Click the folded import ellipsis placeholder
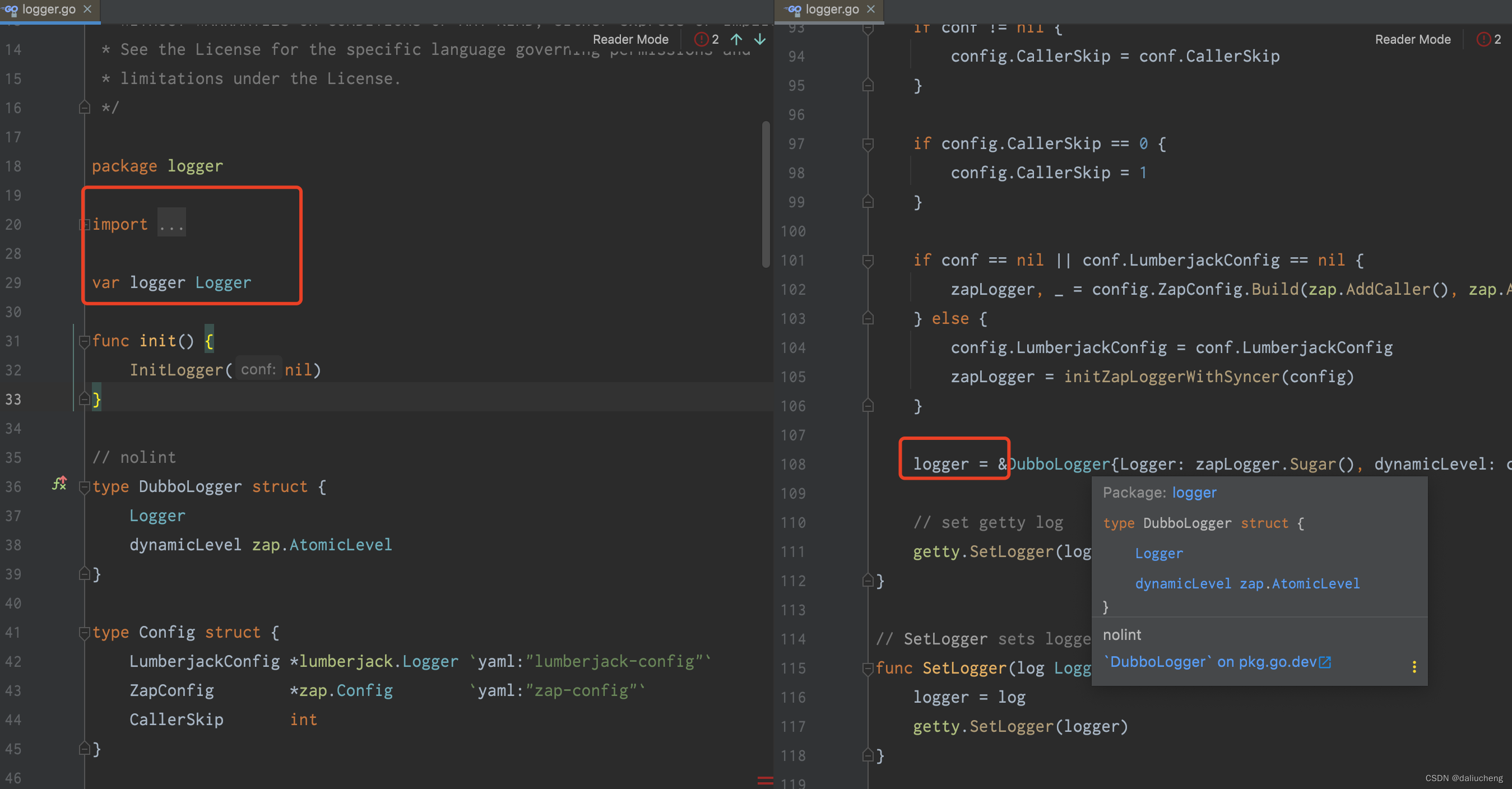Viewport: 1512px width, 789px height. tap(171, 223)
